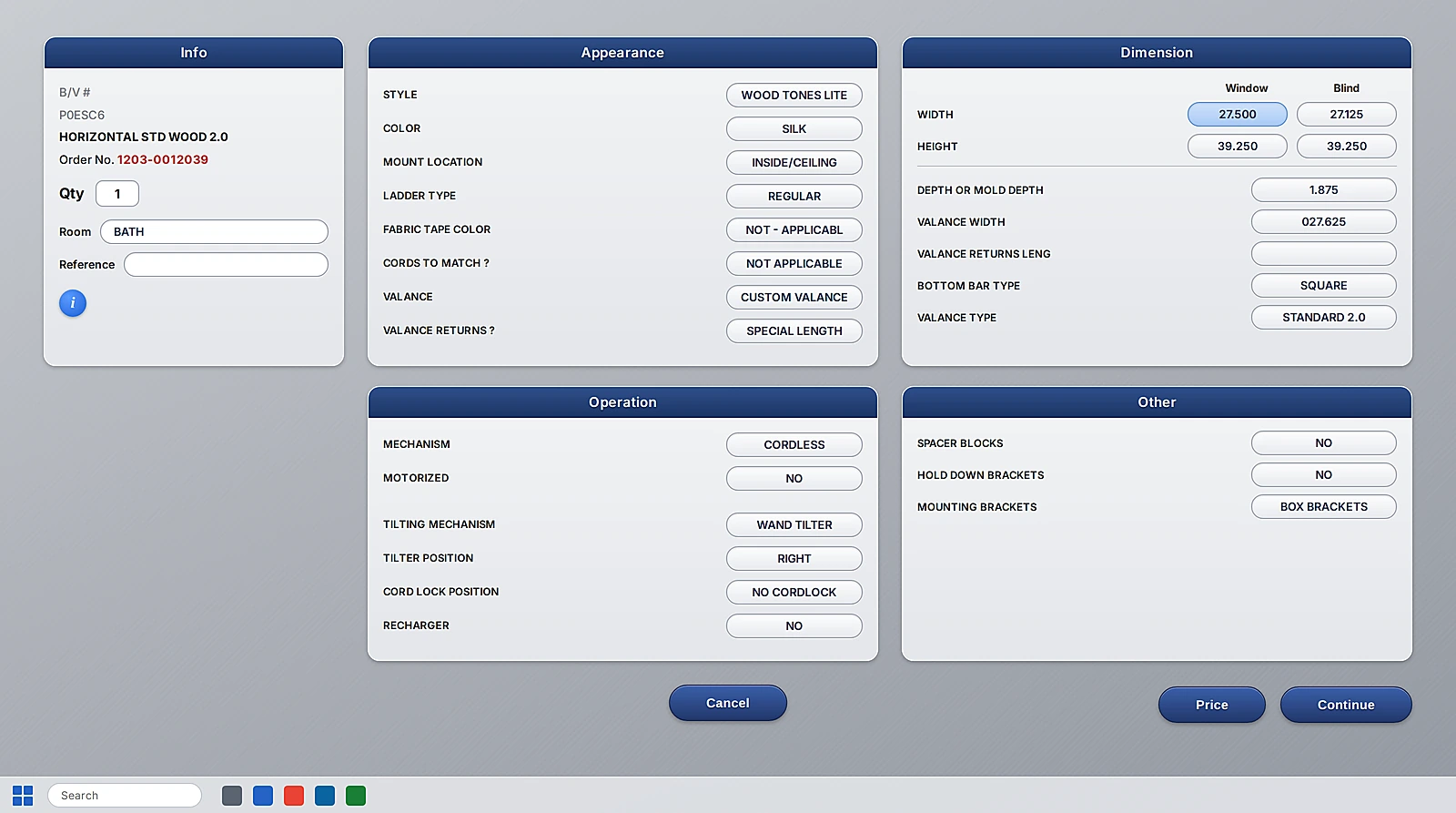Change Recharger option value
1456x813 pixels.
[x=794, y=626]
